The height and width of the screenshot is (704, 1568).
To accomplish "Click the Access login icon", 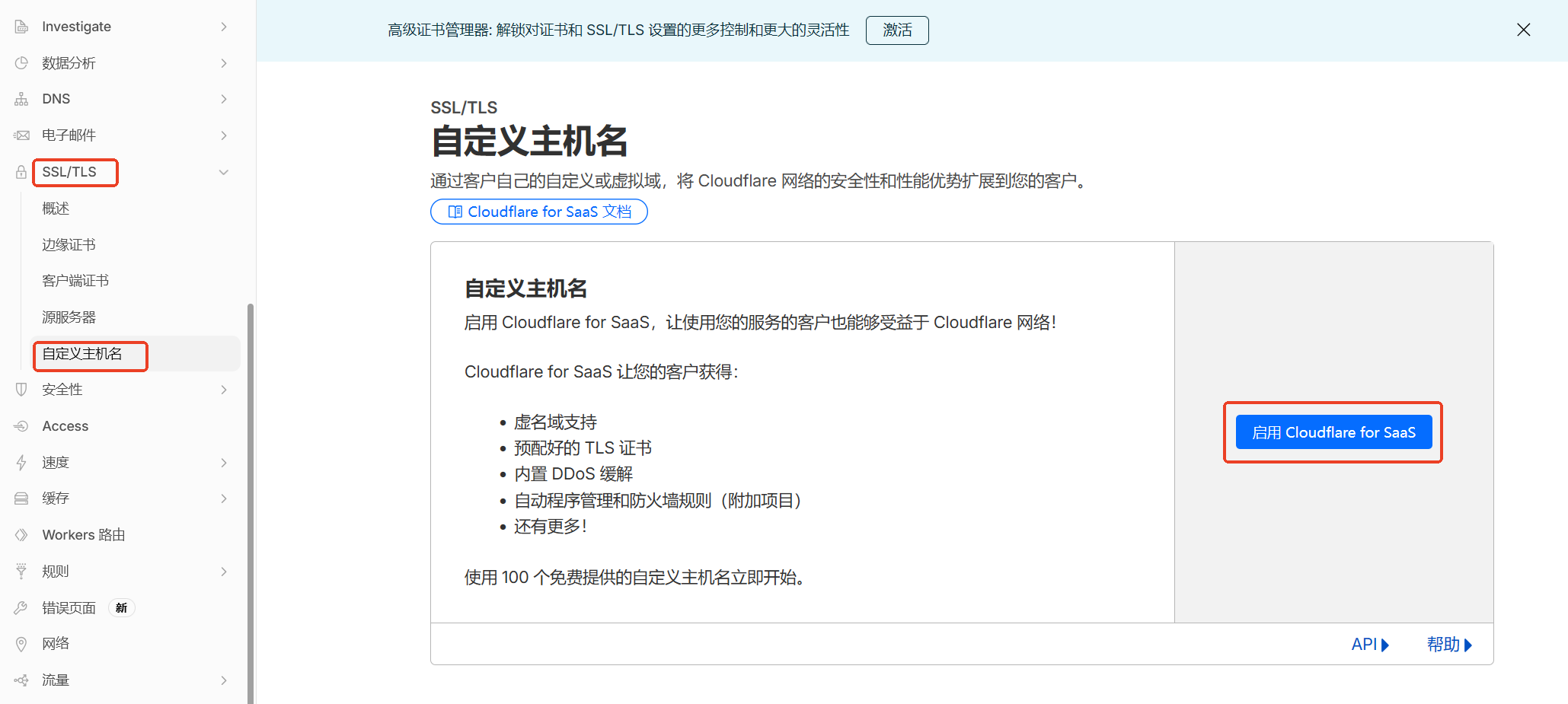I will click(x=21, y=426).
